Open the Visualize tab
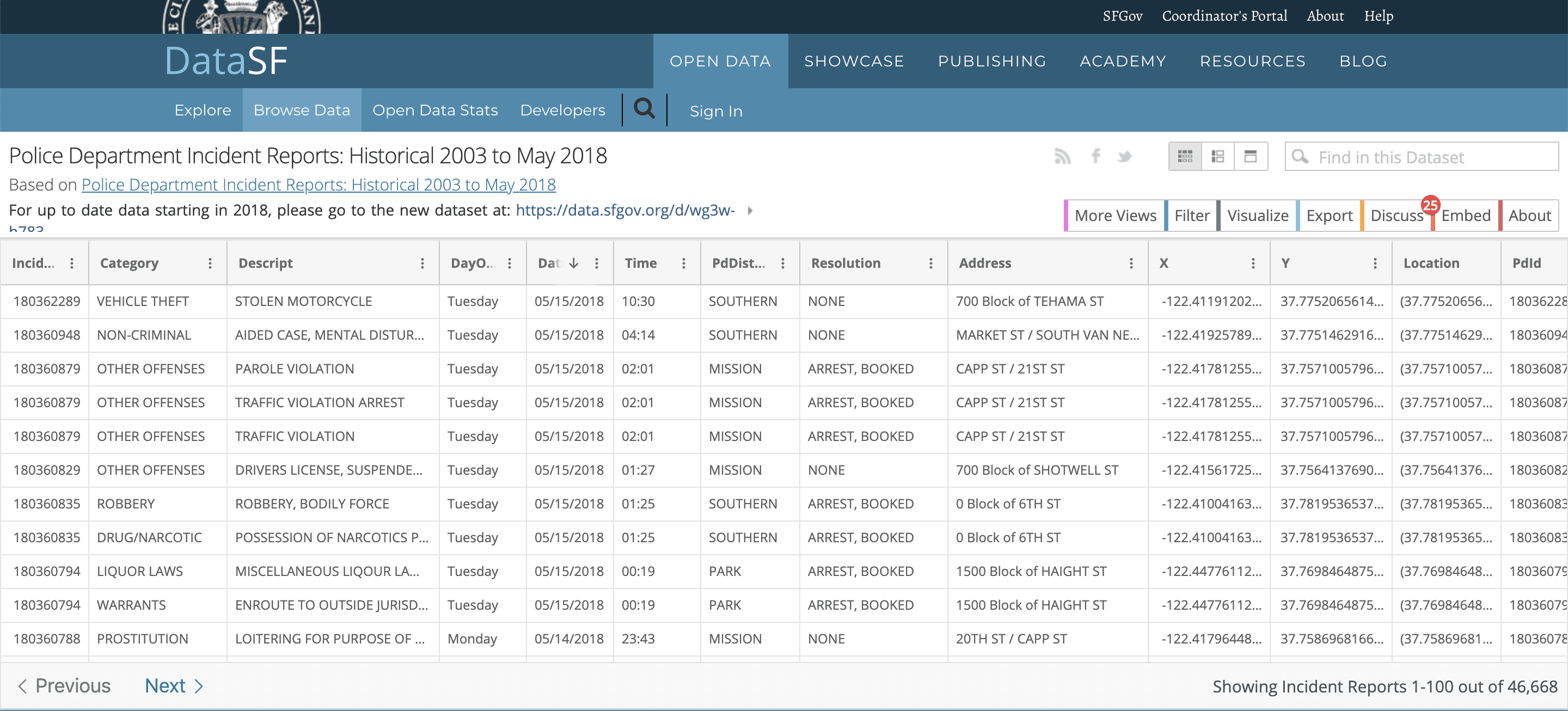The image size is (1568, 711). (1257, 216)
